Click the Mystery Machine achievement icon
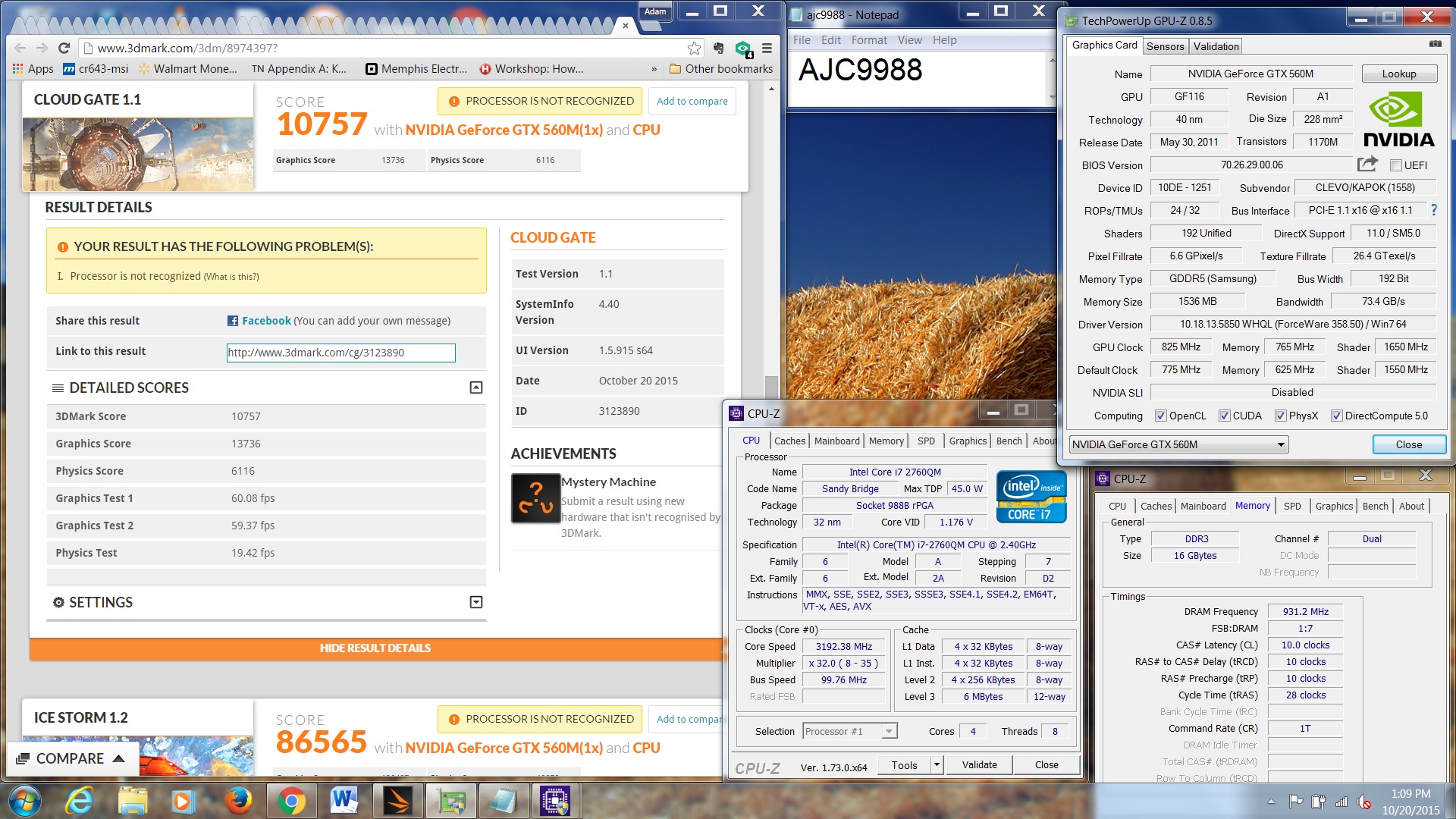The image size is (1456, 819). tap(535, 498)
